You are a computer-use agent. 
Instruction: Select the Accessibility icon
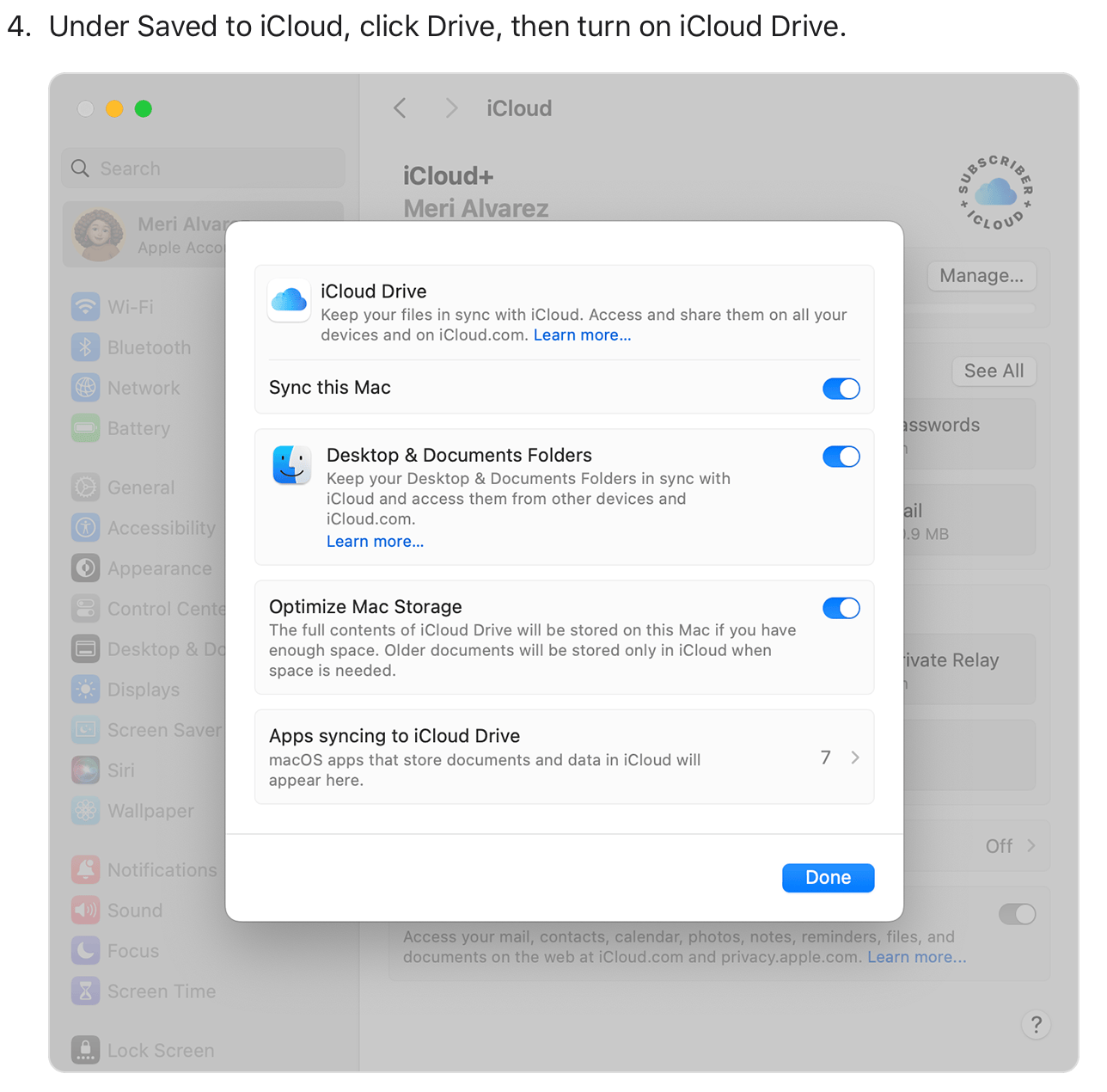tap(85, 527)
